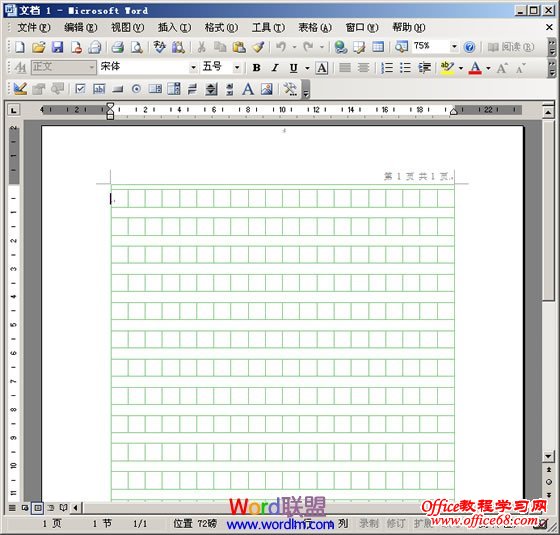
Task: Copy selection using the copy icon
Action: click(220, 47)
